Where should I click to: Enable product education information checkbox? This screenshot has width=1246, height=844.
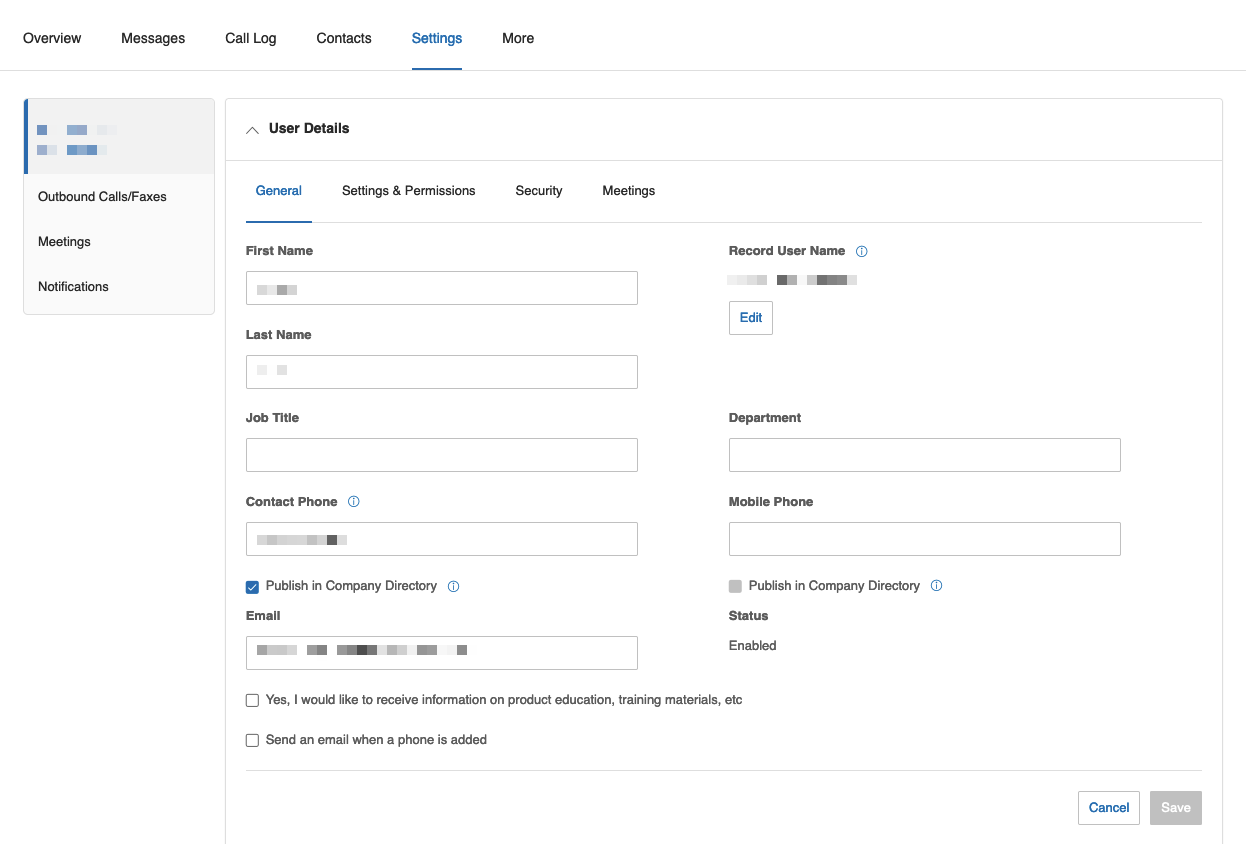click(x=253, y=701)
